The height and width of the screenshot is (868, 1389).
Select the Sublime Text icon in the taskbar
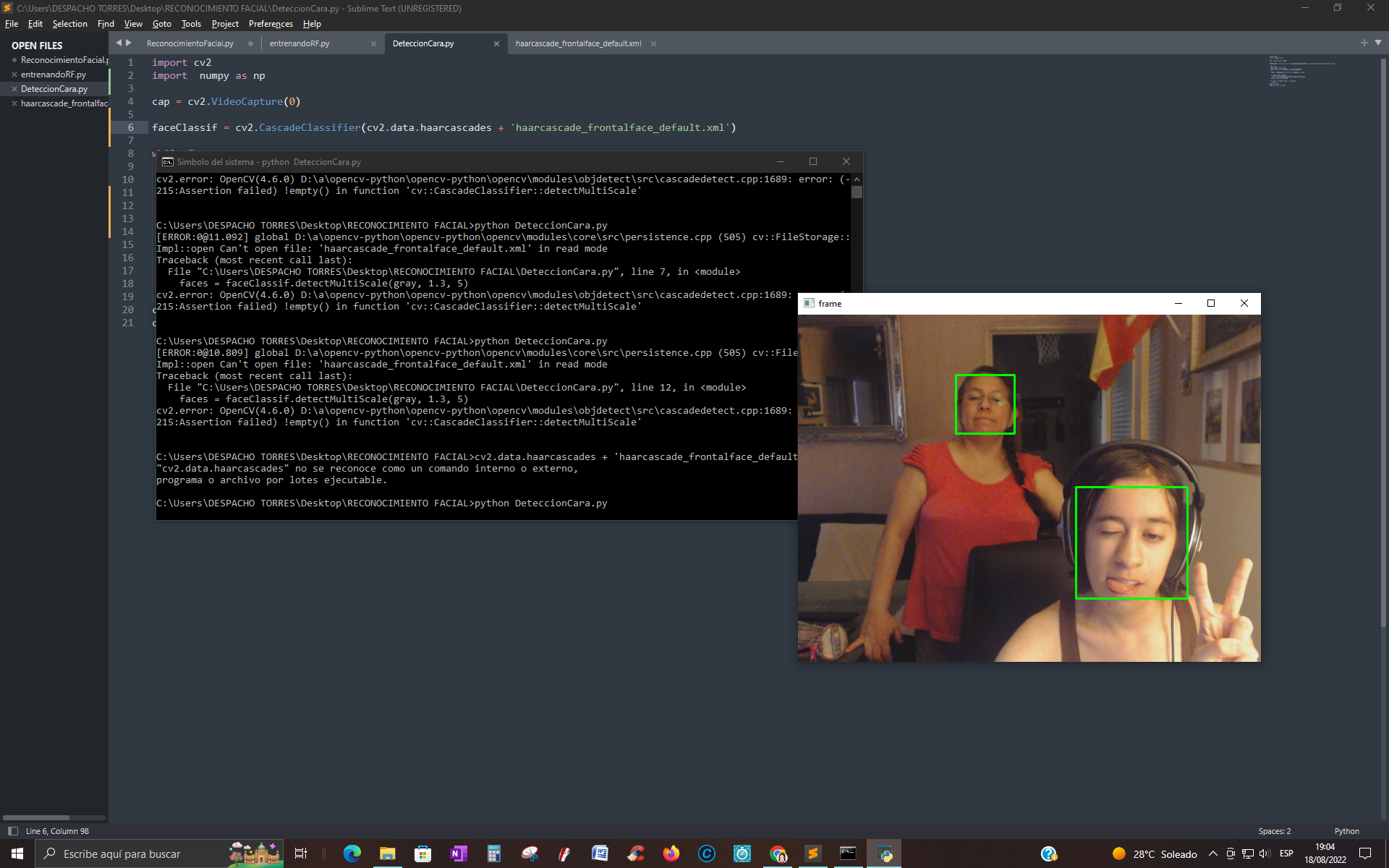pos(813,854)
